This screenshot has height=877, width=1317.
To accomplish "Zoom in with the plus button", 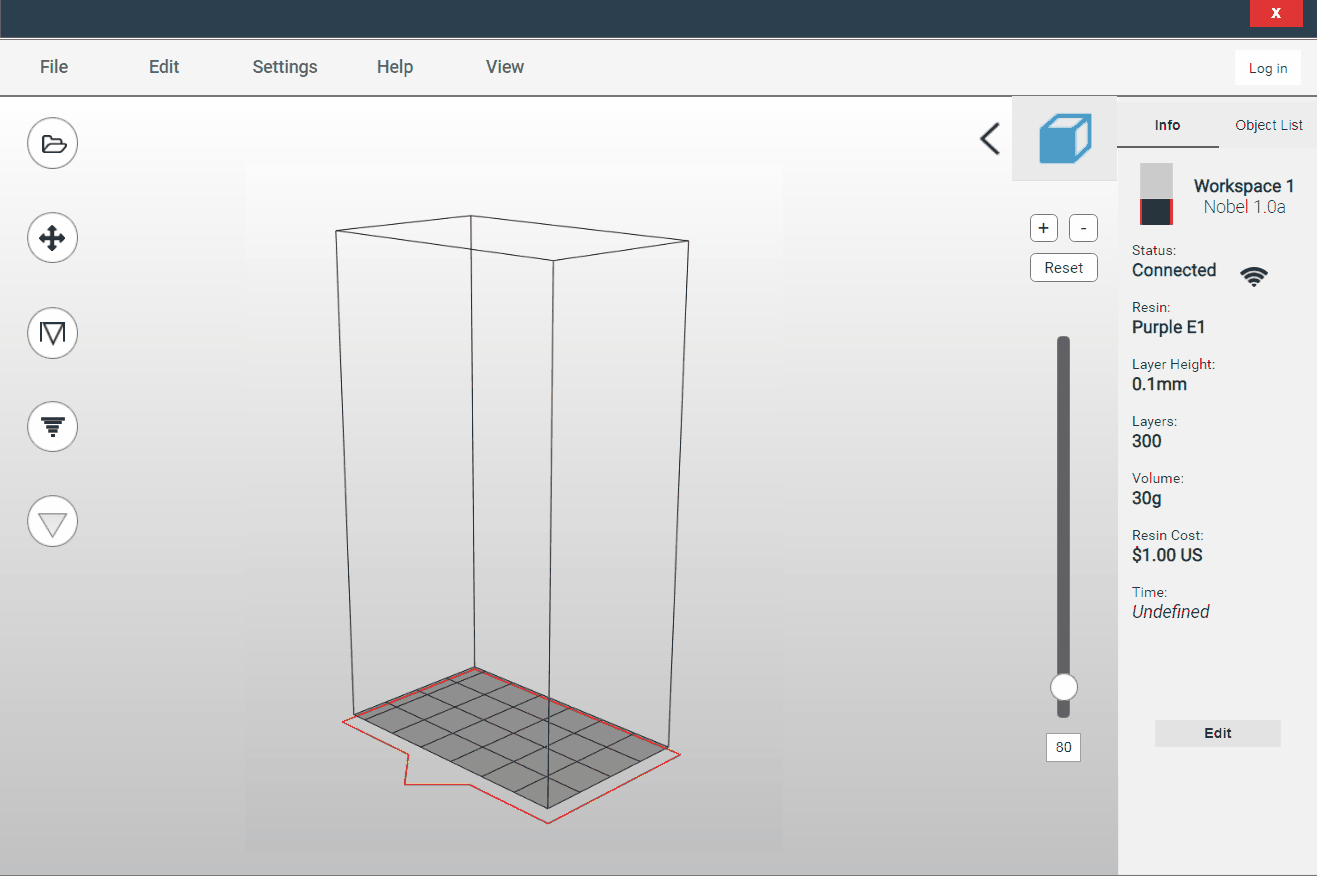I will click(1043, 228).
